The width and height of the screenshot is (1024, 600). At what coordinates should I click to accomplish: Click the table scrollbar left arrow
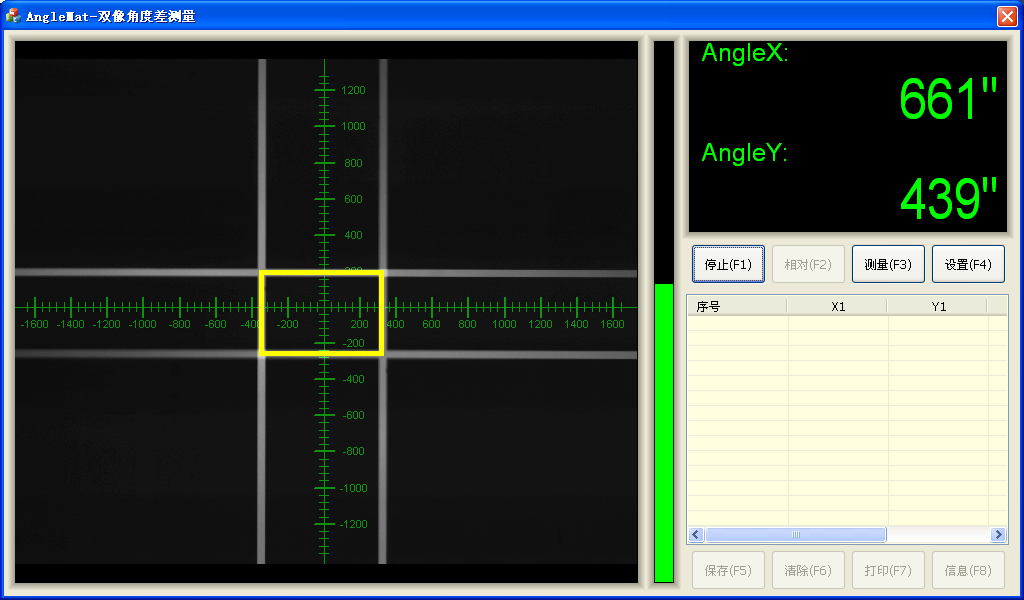coord(696,535)
